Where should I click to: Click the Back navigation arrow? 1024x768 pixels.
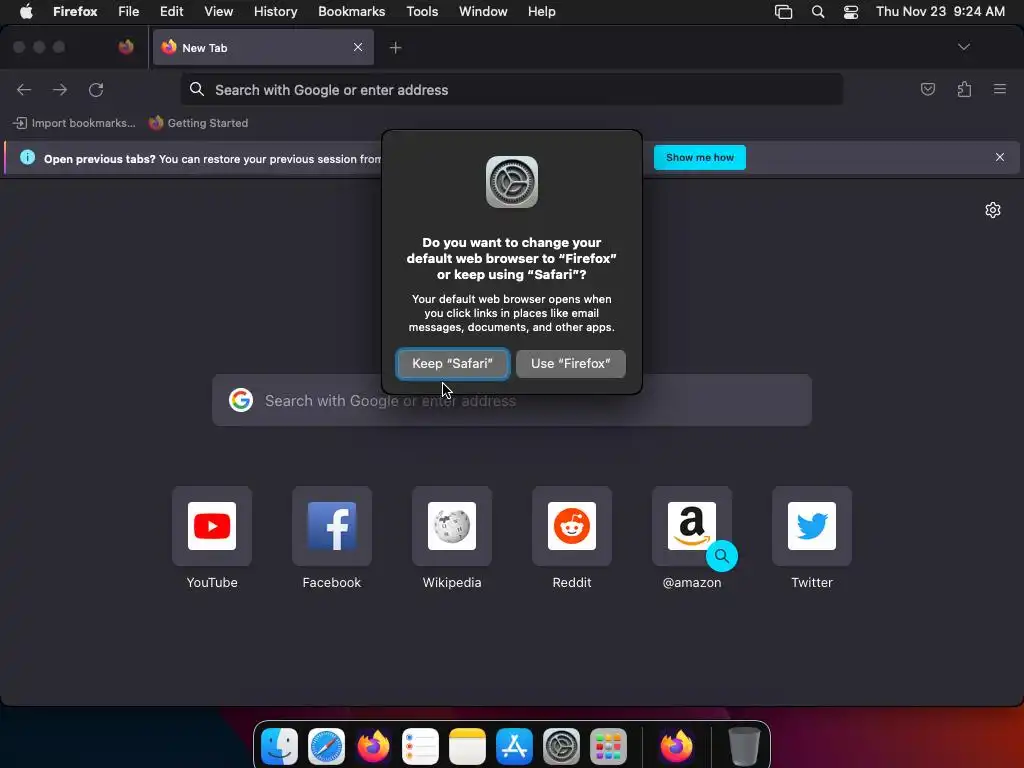[24, 89]
